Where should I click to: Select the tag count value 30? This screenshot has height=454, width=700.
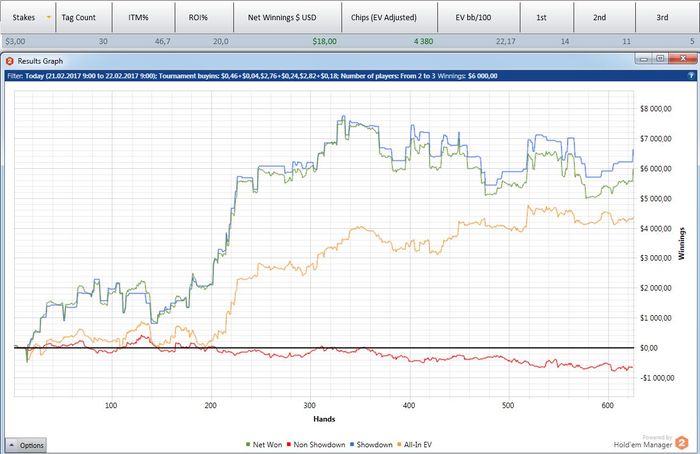[x=103, y=42]
